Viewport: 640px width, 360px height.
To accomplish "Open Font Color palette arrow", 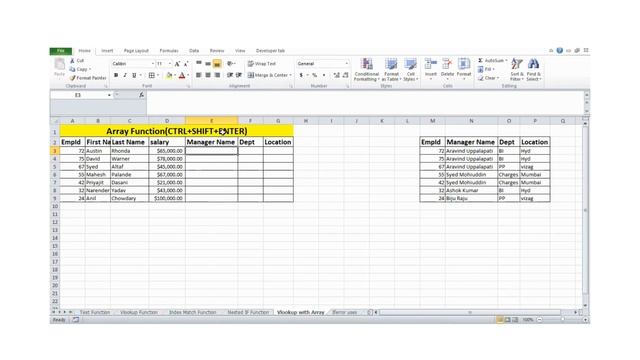I will [188, 75].
